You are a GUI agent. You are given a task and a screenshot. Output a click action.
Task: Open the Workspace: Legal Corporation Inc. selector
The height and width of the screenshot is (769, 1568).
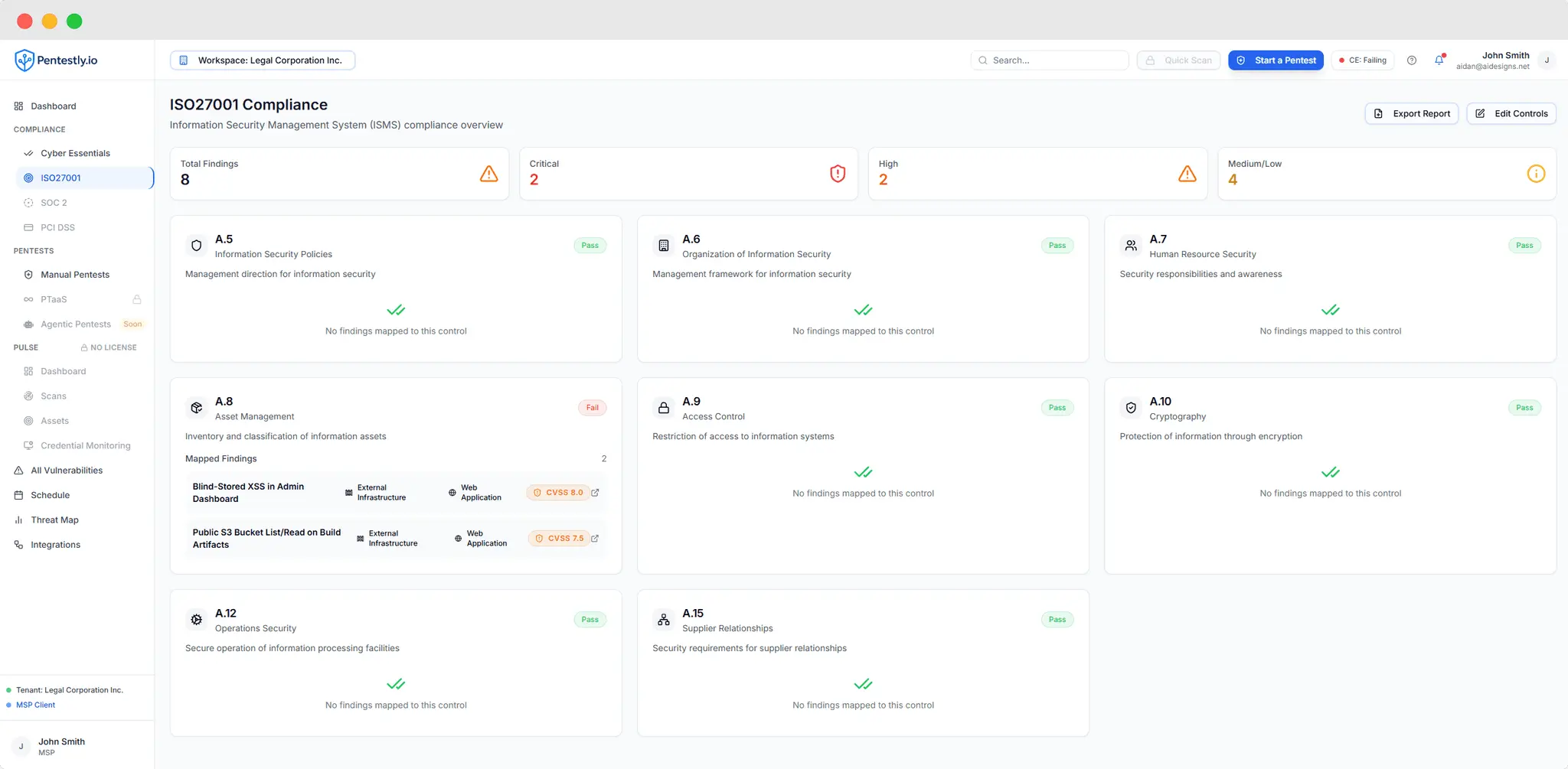[x=263, y=60]
